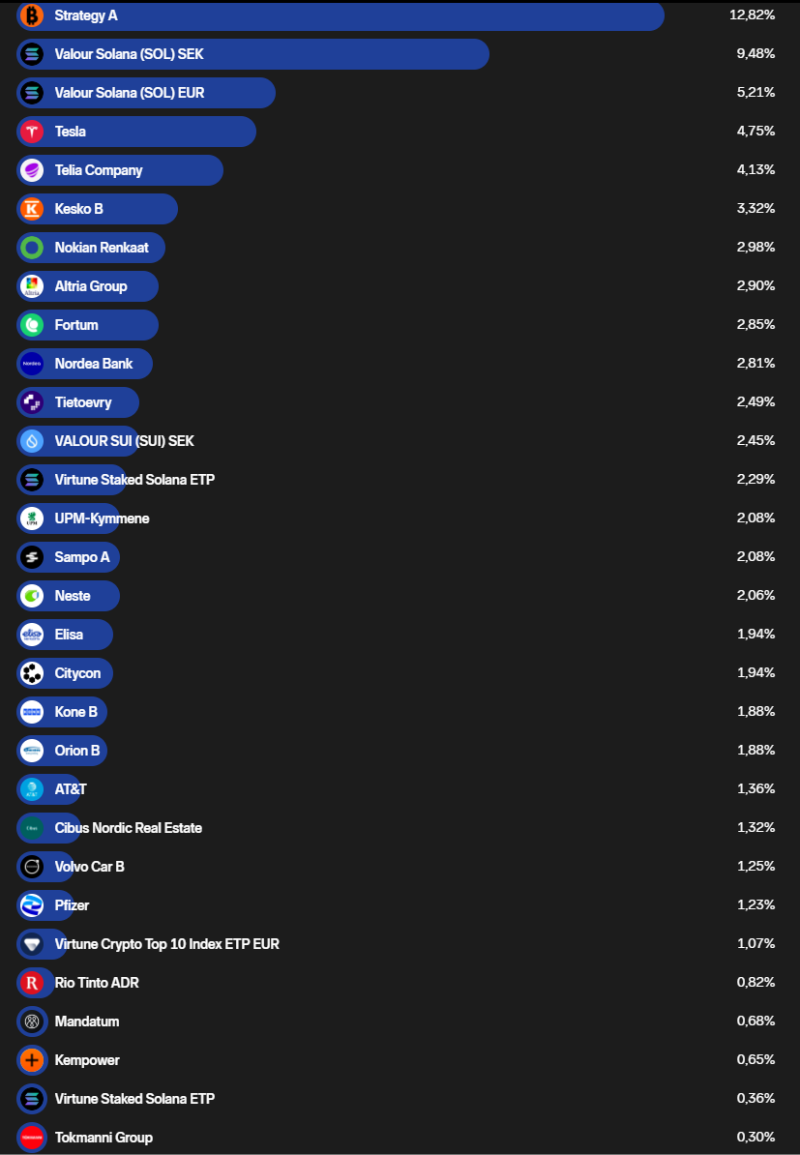Click the Rio Tinto ADR red R icon
This screenshot has height=1155, width=800.
[x=32, y=983]
